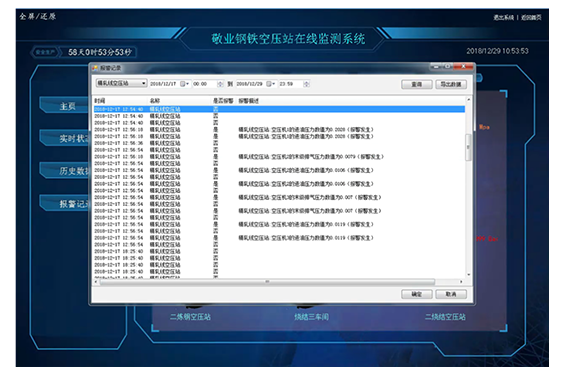Close the 报警记录 dialog window

click(x=464, y=67)
